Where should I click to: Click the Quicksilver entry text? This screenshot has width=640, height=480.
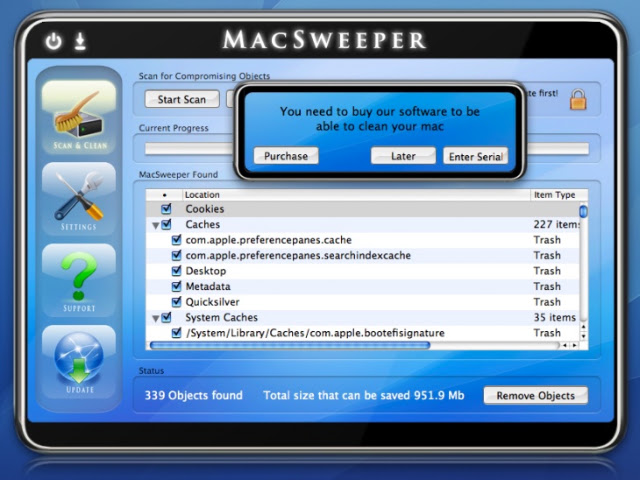pos(212,302)
